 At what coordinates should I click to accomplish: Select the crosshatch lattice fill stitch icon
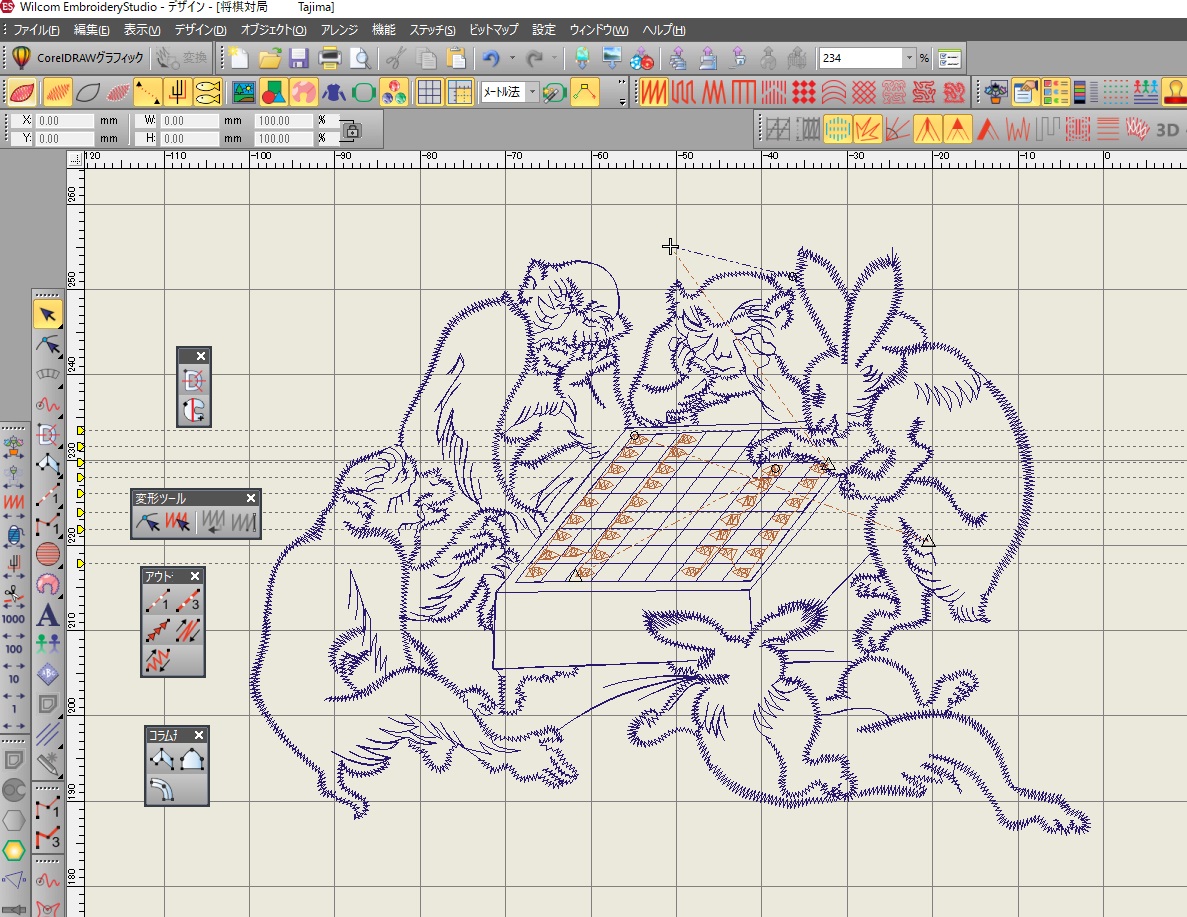tap(864, 92)
